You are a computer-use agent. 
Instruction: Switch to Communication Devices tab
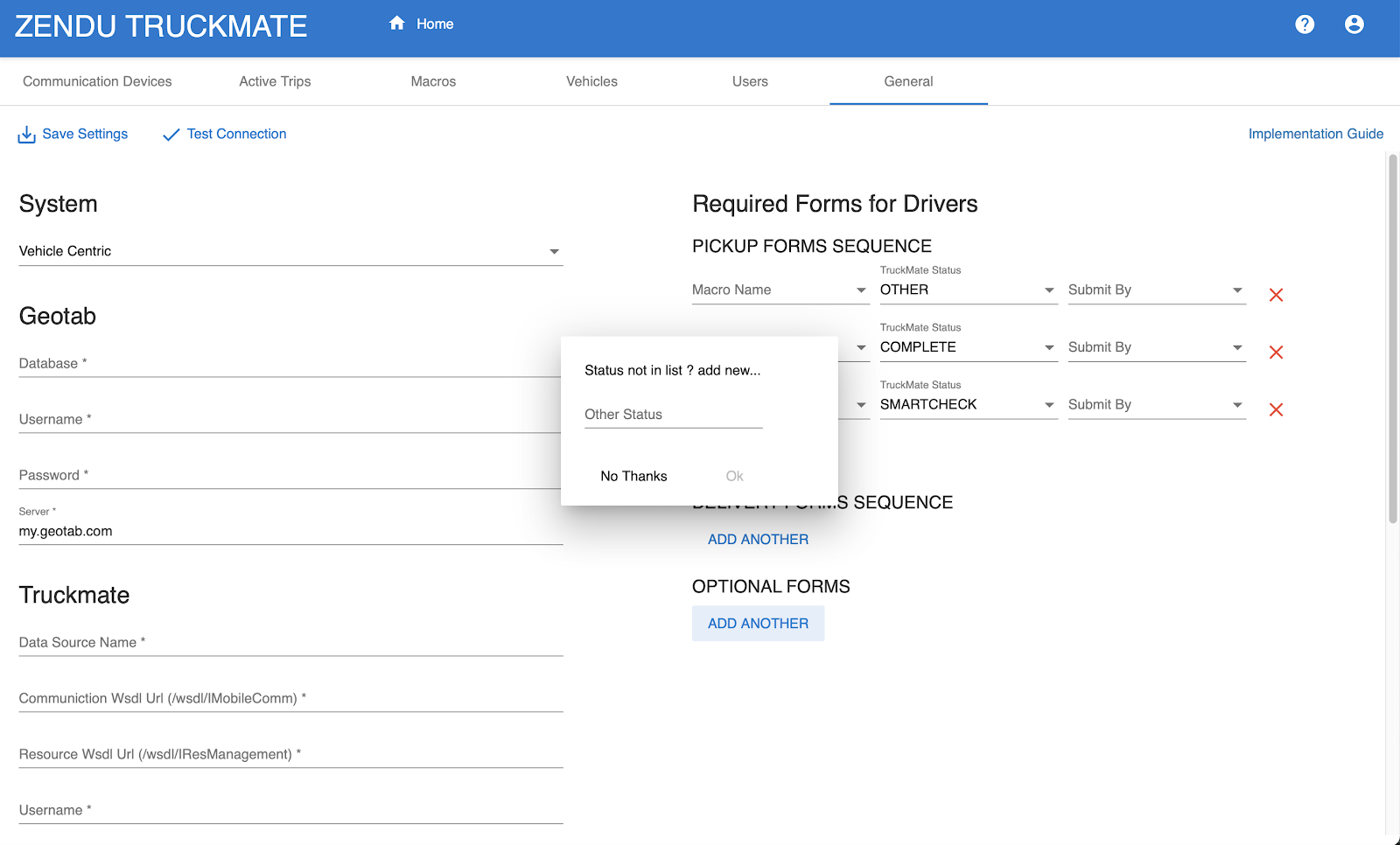click(97, 81)
